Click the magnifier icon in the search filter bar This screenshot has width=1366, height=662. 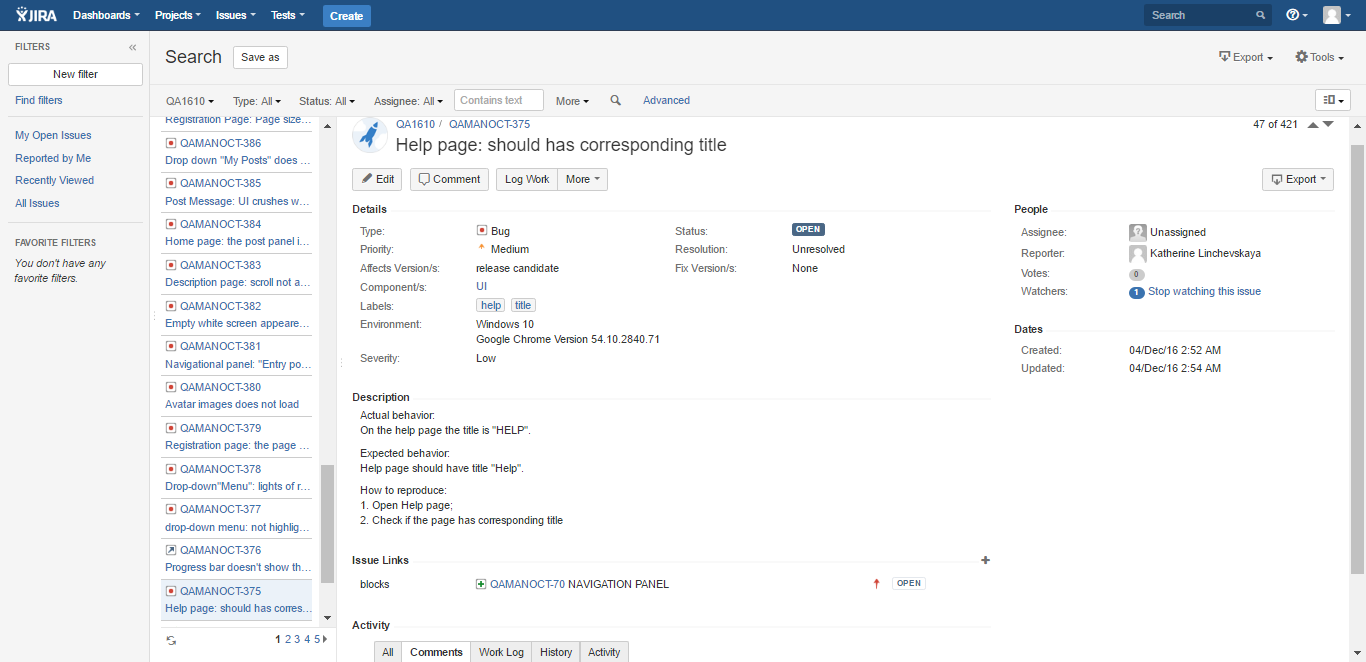[x=615, y=100]
